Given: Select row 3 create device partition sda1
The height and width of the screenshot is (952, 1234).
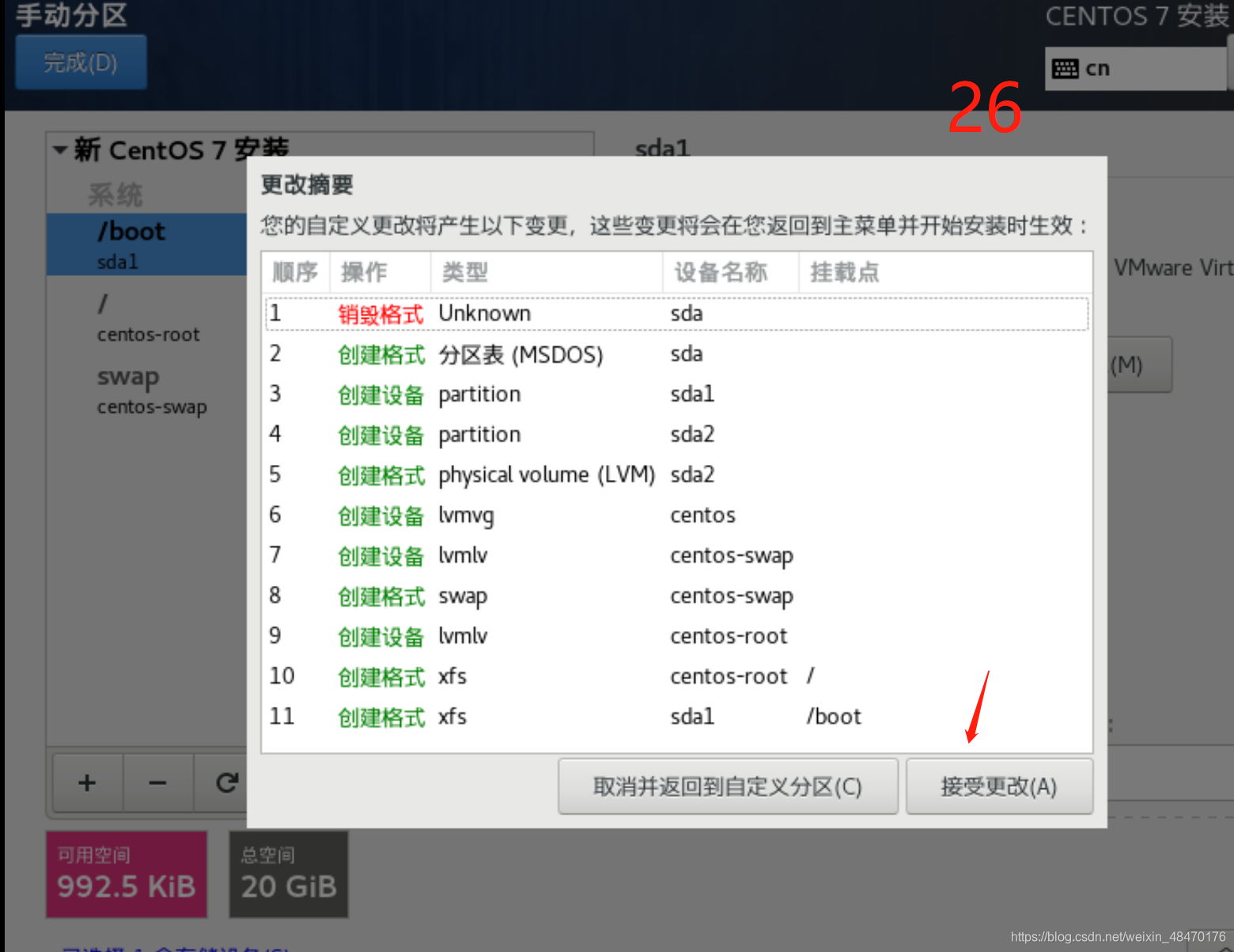Looking at the screenshot, I should click(677, 395).
